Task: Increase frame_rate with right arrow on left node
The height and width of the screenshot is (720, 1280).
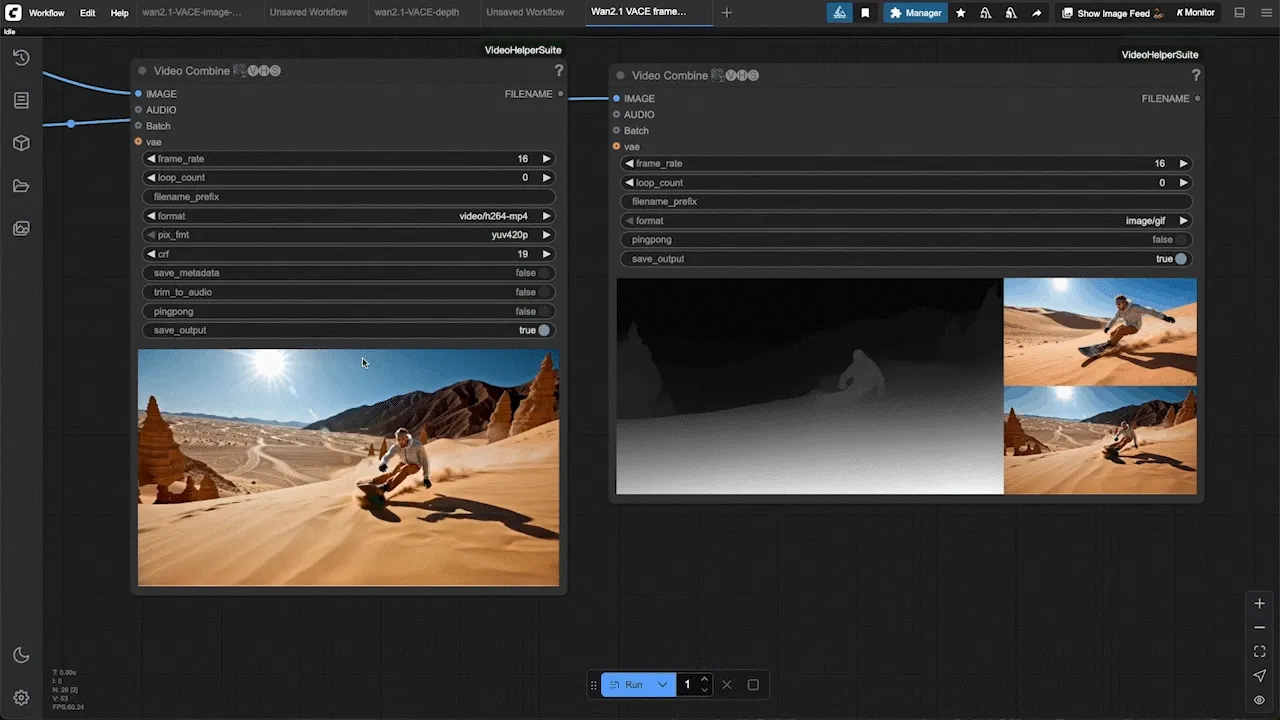Action: (546, 159)
